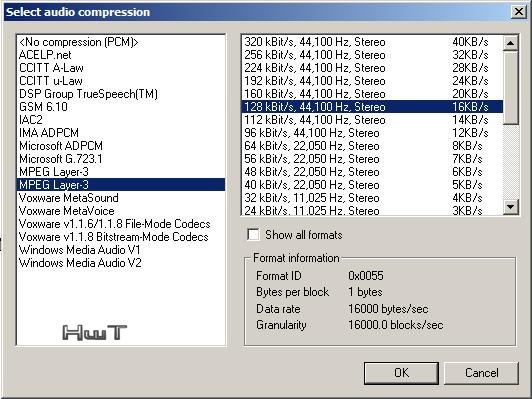Choose 160 kBit/s, 44,100 Hz, Stereo format
The height and width of the screenshot is (399, 532).
(372, 94)
